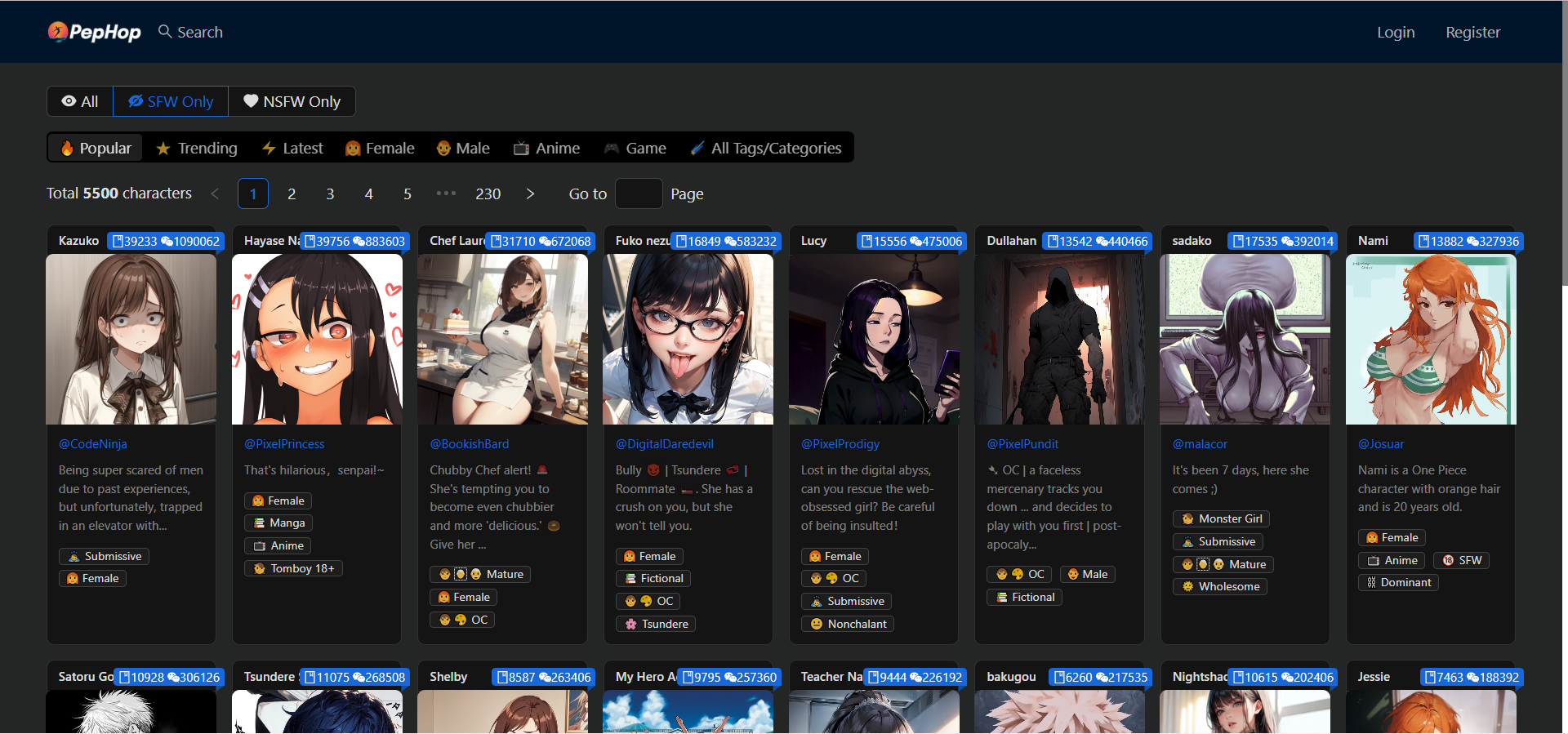Open creator profile @BookishBard

(470, 444)
